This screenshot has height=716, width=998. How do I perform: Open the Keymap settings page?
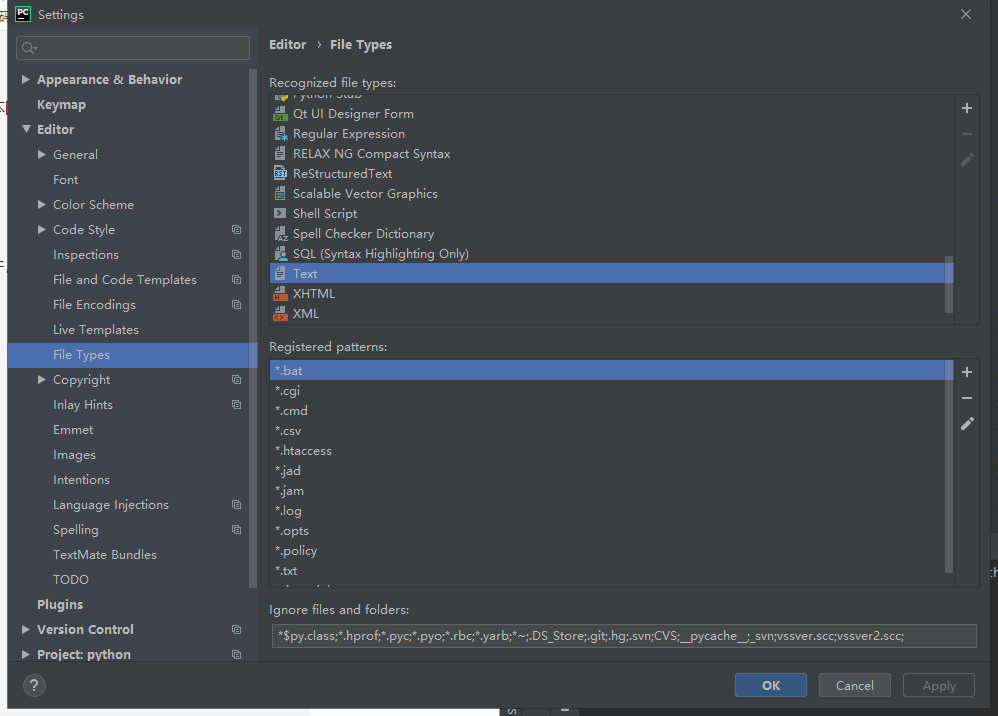point(61,104)
